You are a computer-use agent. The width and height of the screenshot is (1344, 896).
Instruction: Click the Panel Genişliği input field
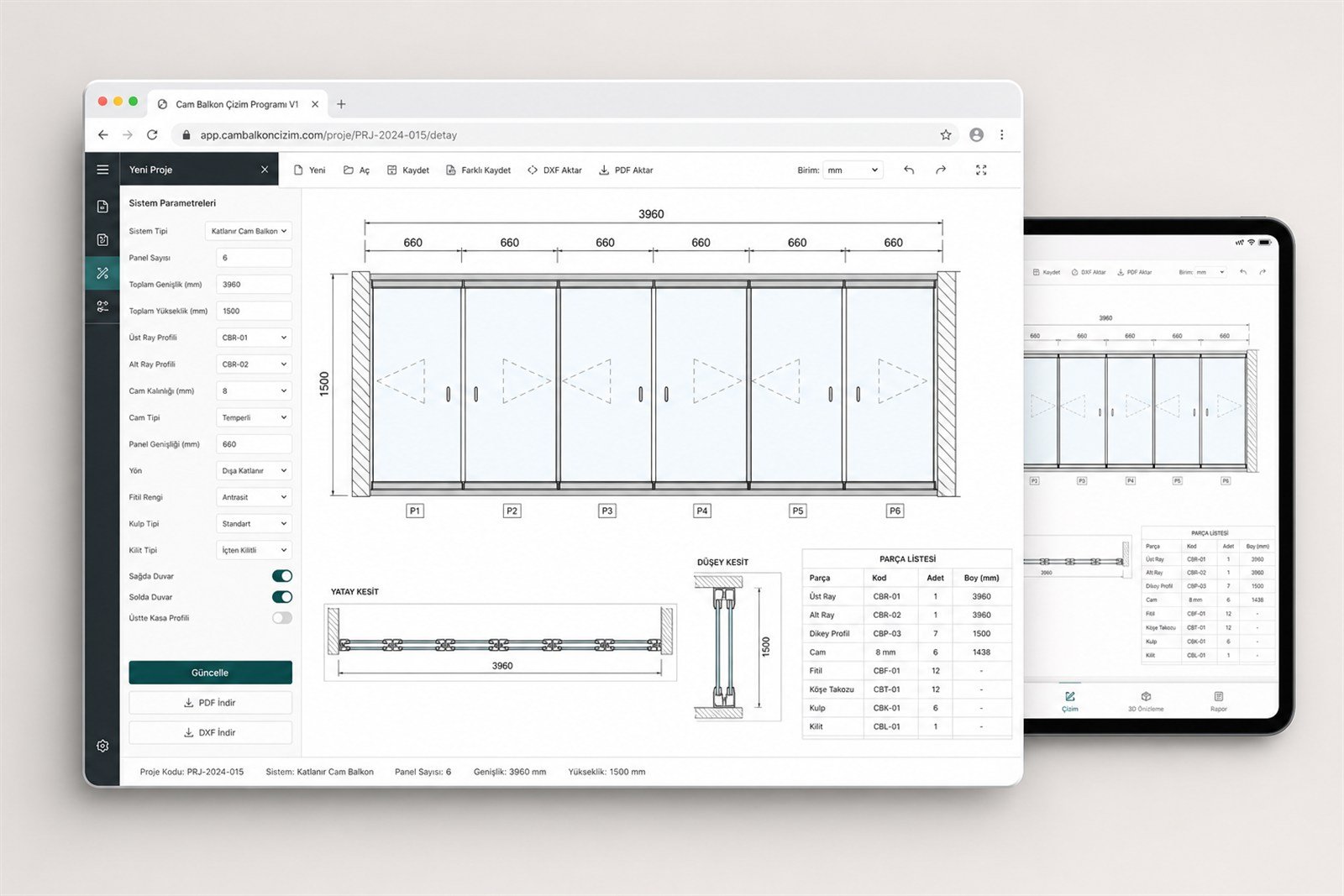coord(254,444)
